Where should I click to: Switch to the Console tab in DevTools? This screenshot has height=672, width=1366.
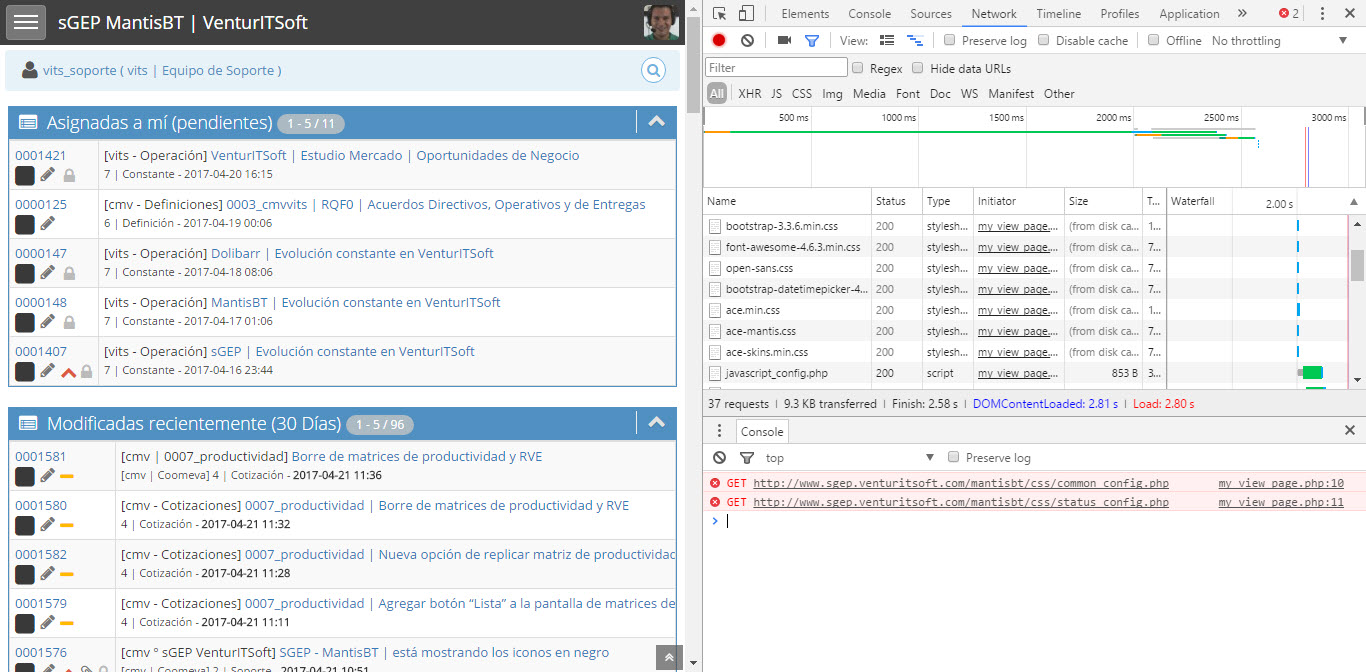point(869,14)
